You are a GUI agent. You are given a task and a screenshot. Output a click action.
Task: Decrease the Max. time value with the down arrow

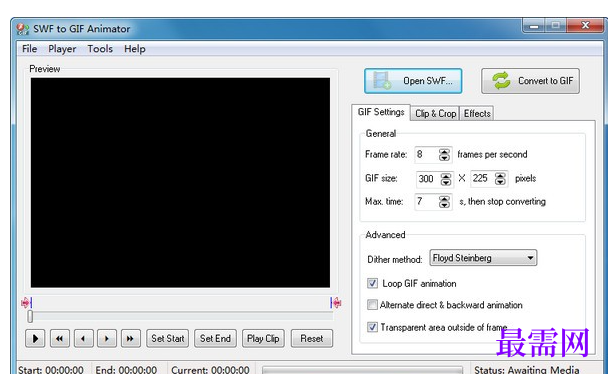pos(444,205)
